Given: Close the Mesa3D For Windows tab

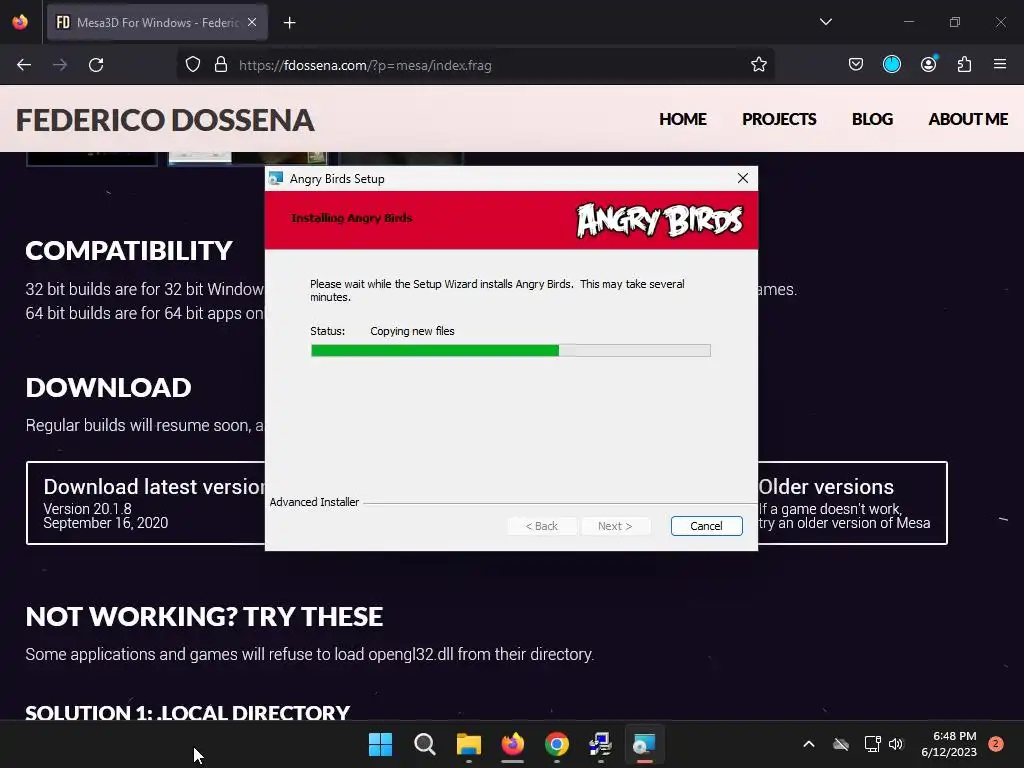Looking at the screenshot, I should click(252, 22).
